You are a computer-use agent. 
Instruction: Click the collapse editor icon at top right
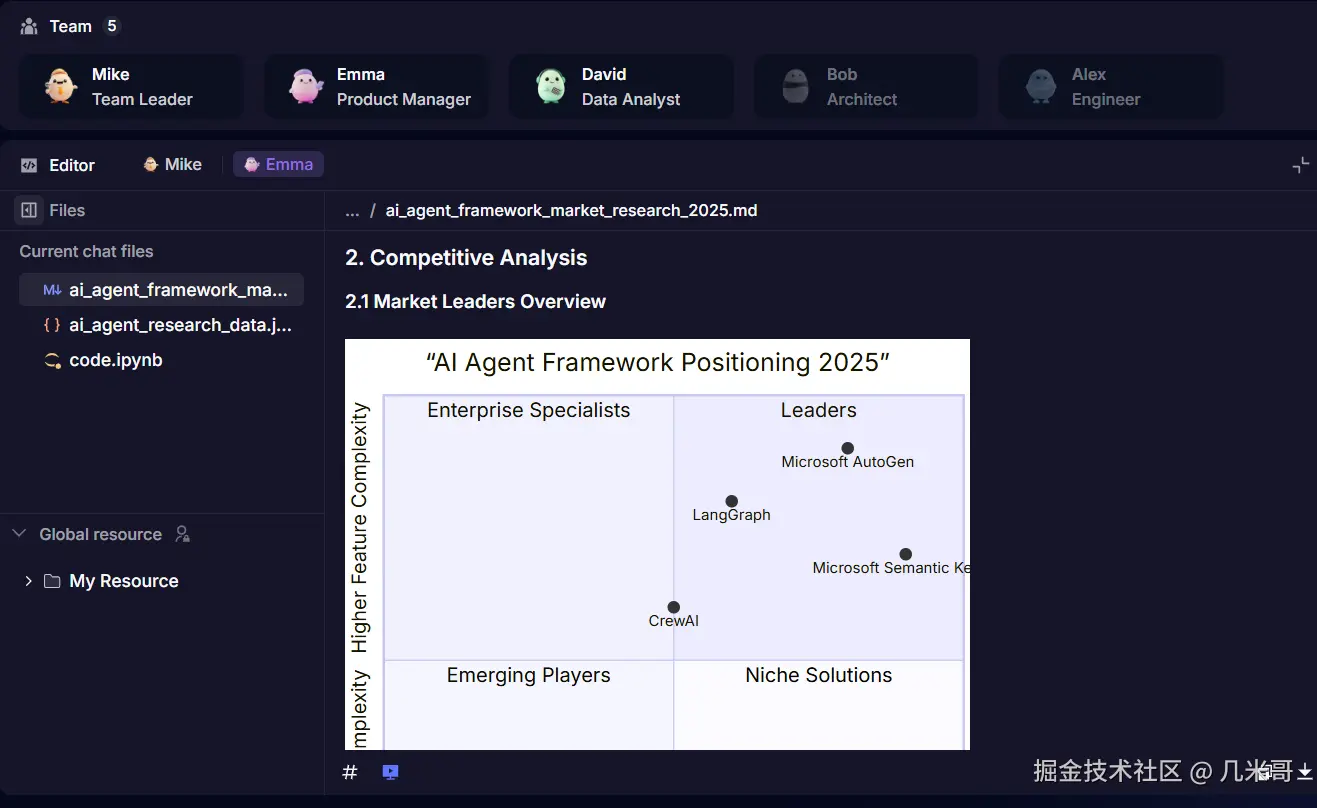pos(1300,165)
